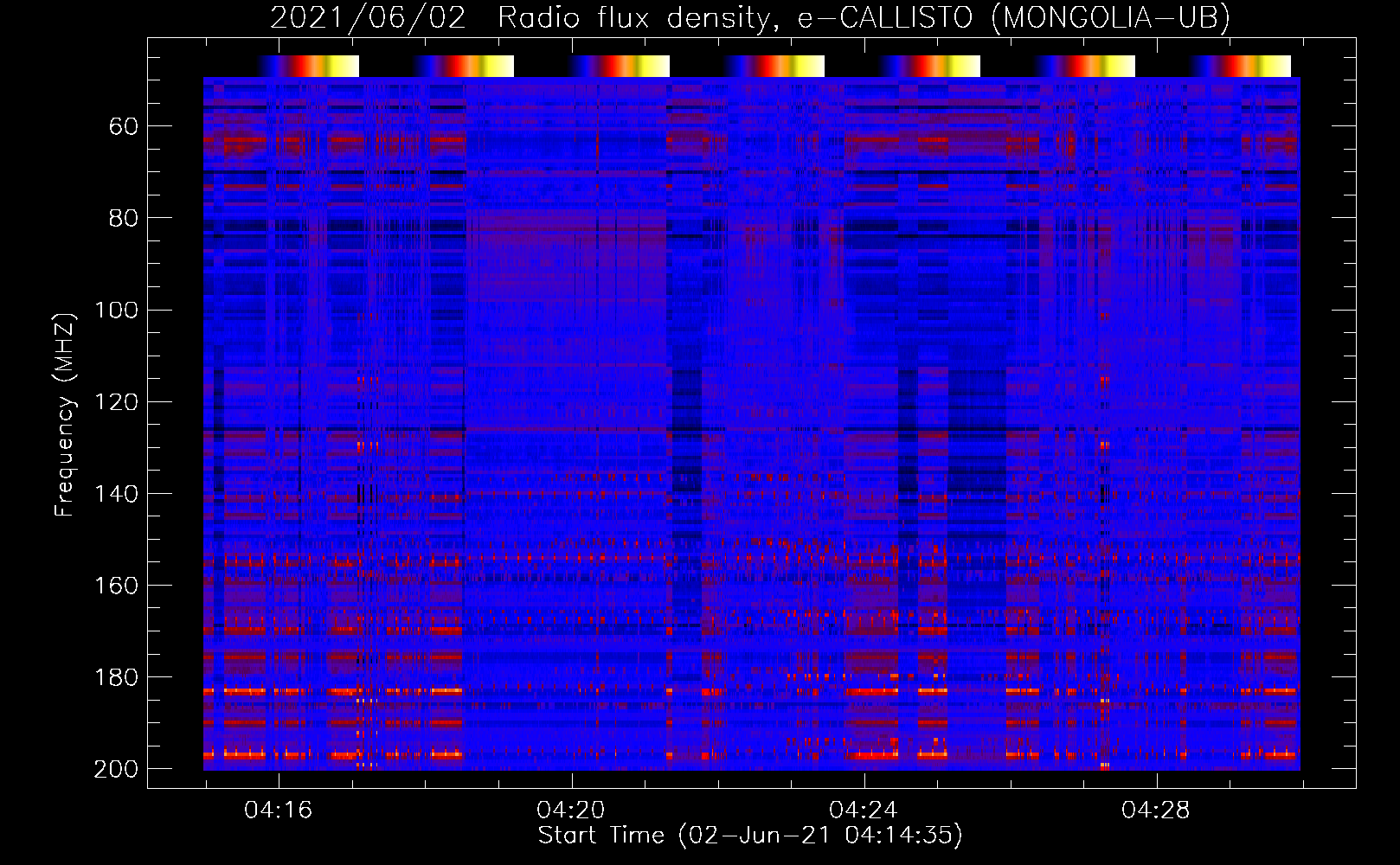Click the 04:24 time tick label

coord(864,811)
